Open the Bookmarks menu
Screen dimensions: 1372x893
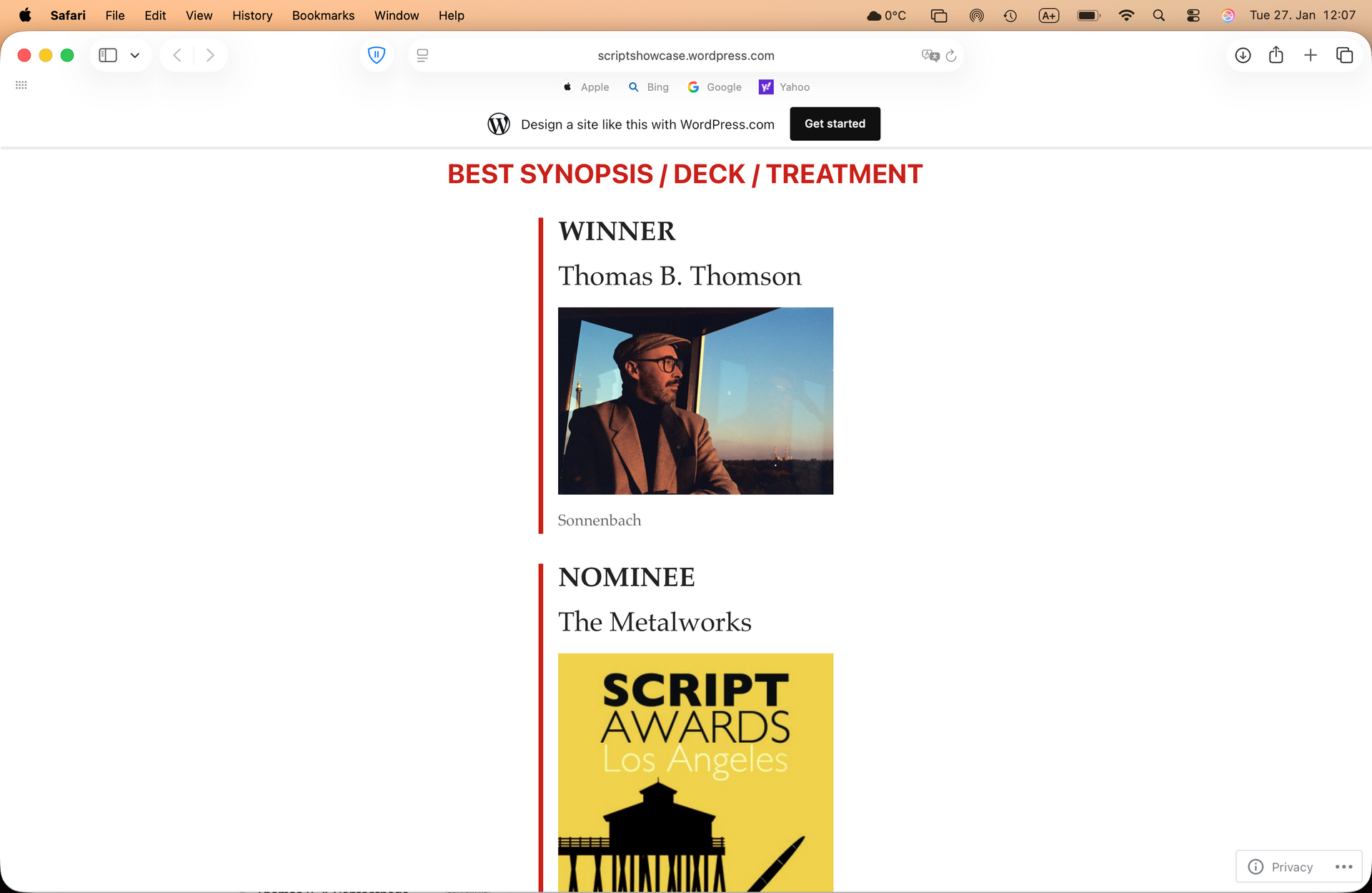click(323, 15)
